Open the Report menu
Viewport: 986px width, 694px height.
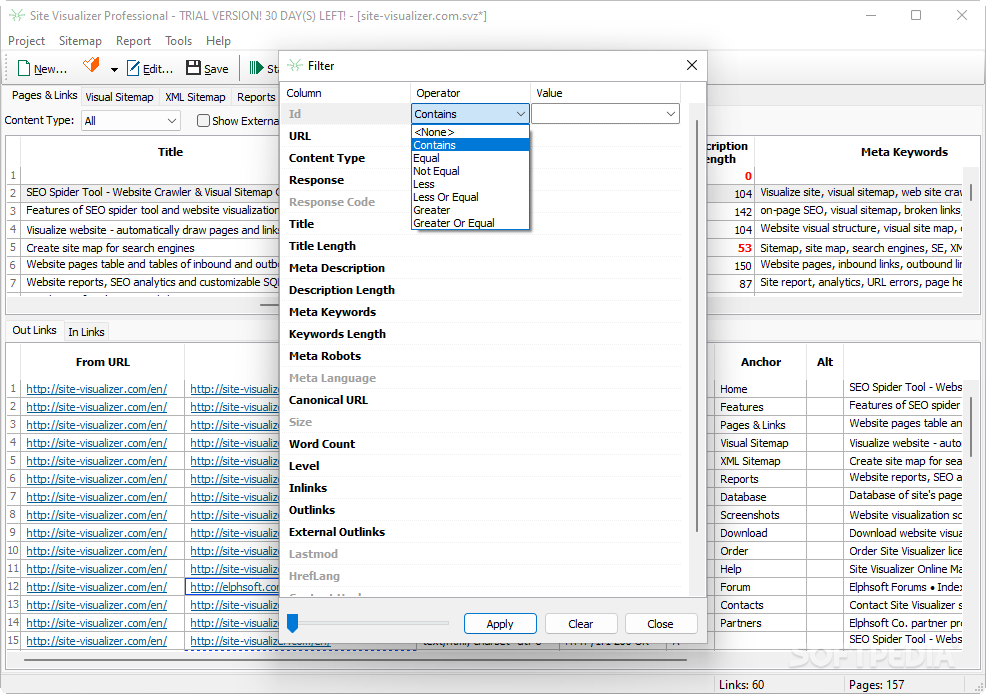133,41
